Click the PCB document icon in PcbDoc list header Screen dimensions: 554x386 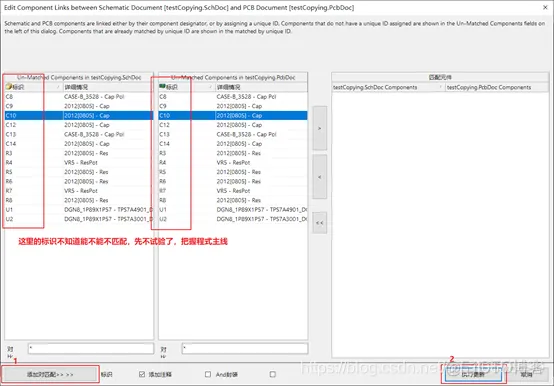(163, 87)
